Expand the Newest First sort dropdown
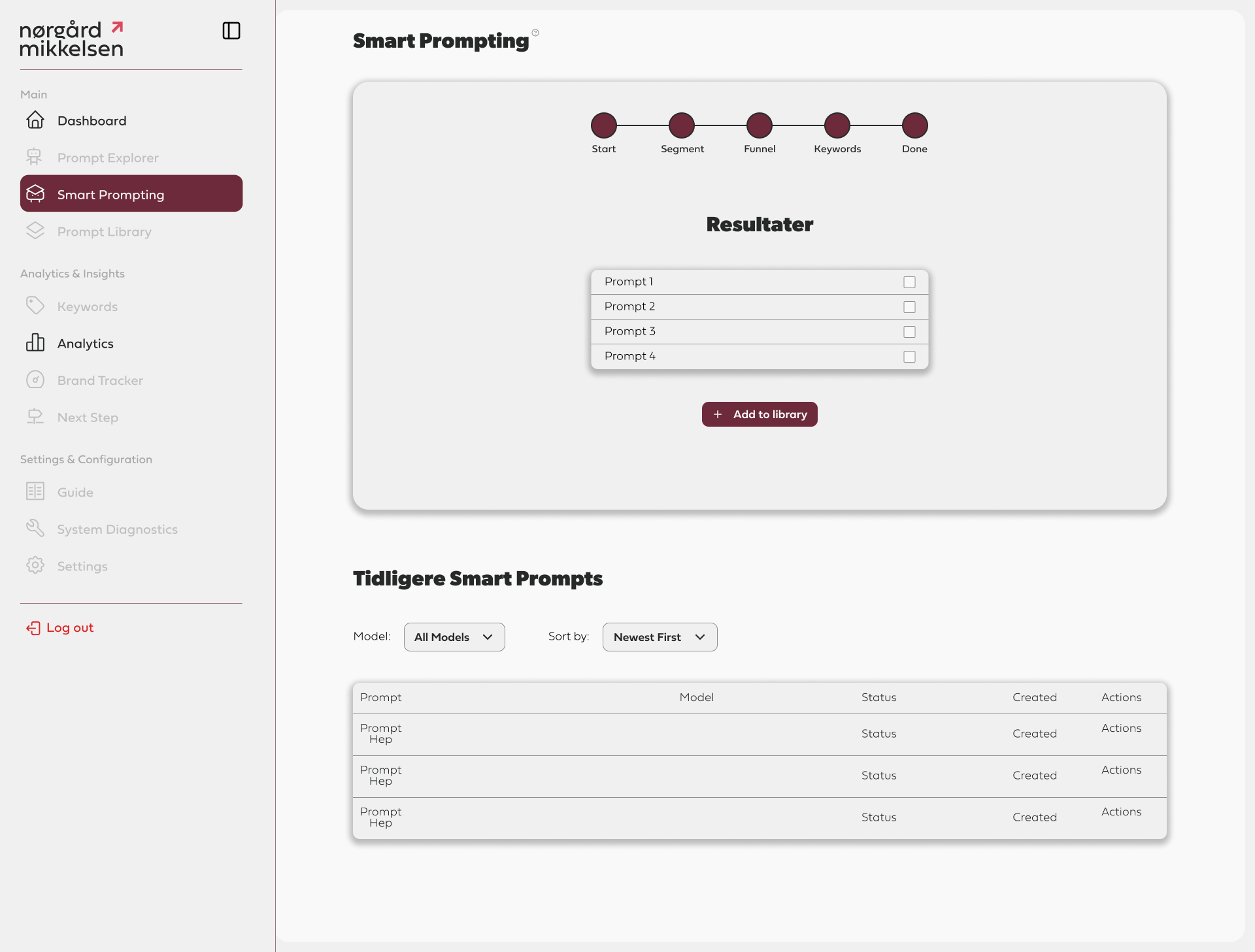Viewport: 1255px width, 952px height. tap(660, 637)
